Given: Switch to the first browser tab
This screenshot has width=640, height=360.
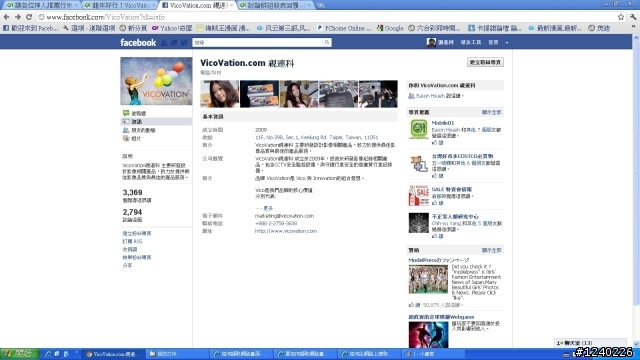Looking at the screenshot, I should (x=40, y=5).
